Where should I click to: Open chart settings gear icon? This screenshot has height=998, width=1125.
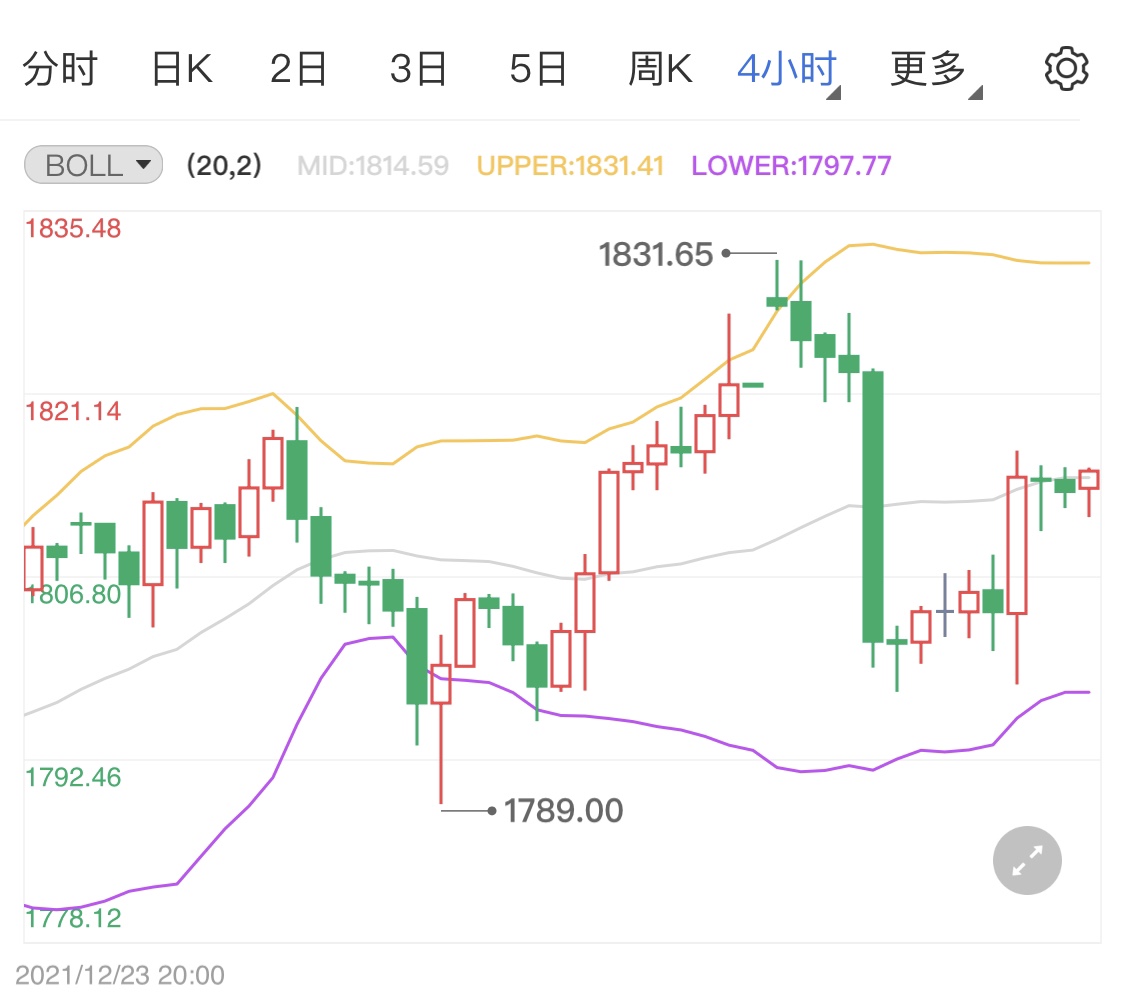pos(1066,69)
